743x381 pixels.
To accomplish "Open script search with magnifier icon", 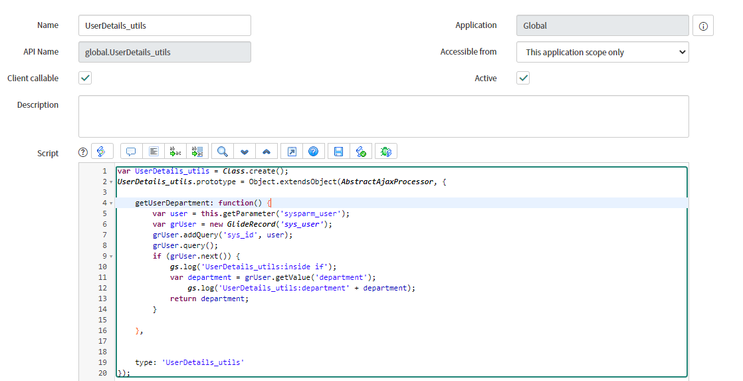I will click(x=222, y=152).
